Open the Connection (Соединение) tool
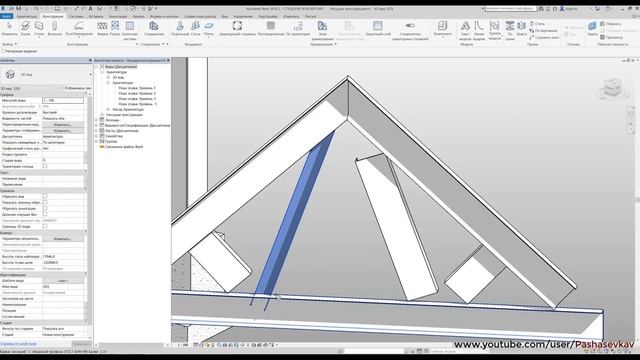This screenshot has height=360, width=640. [x=154, y=29]
